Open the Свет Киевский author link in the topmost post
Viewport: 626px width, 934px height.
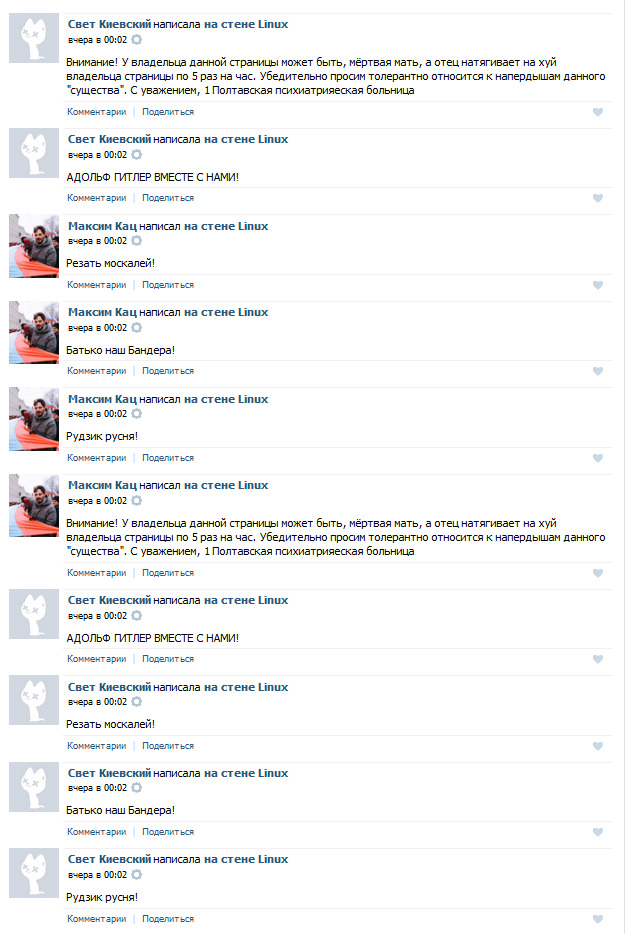(x=110, y=24)
